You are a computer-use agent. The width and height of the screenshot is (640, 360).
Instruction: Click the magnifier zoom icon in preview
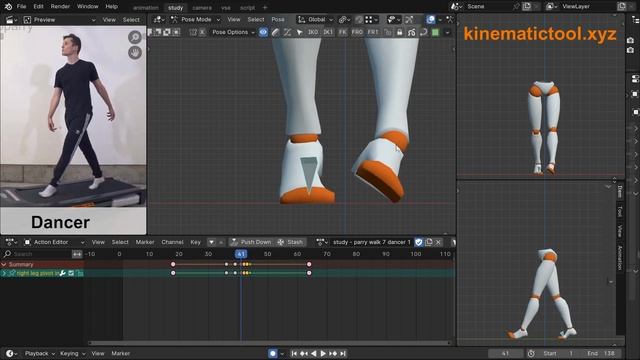(x=135, y=37)
